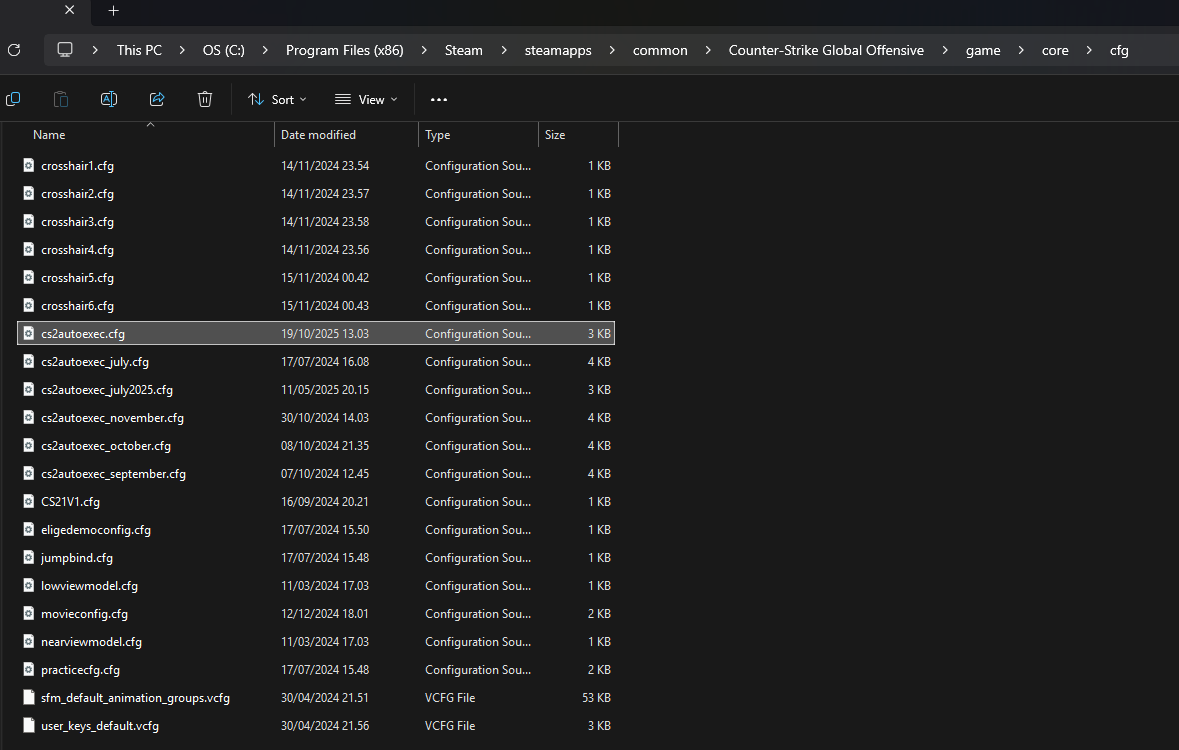Click config icon of practicecfg.cfg
Image resolution: width=1179 pixels, height=750 pixels.
click(29, 669)
